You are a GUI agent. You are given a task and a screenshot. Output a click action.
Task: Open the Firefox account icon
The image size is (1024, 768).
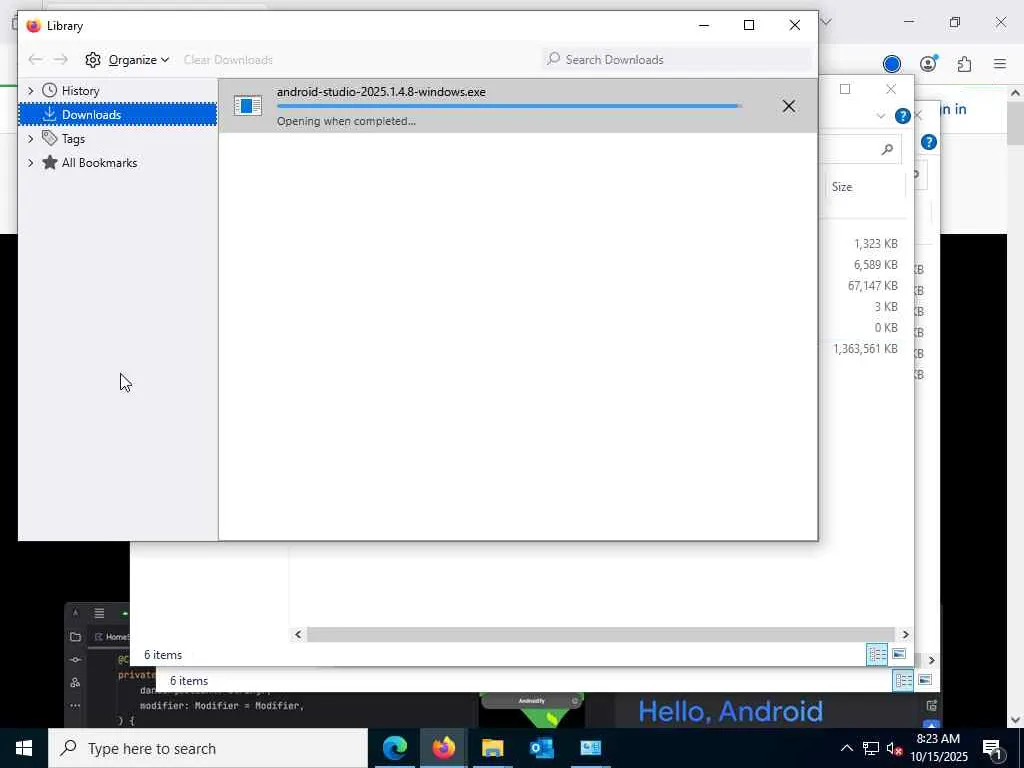(x=928, y=63)
